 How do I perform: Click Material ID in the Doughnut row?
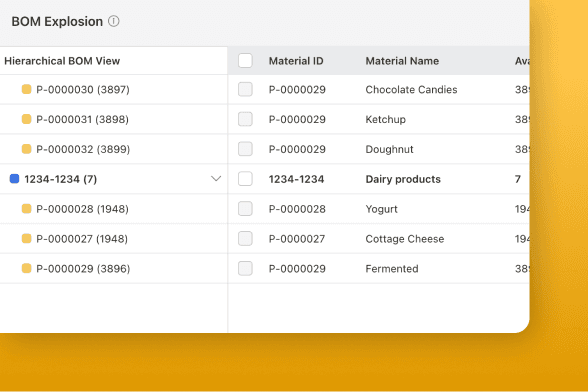pyautogui.click(x=297, y=149)
